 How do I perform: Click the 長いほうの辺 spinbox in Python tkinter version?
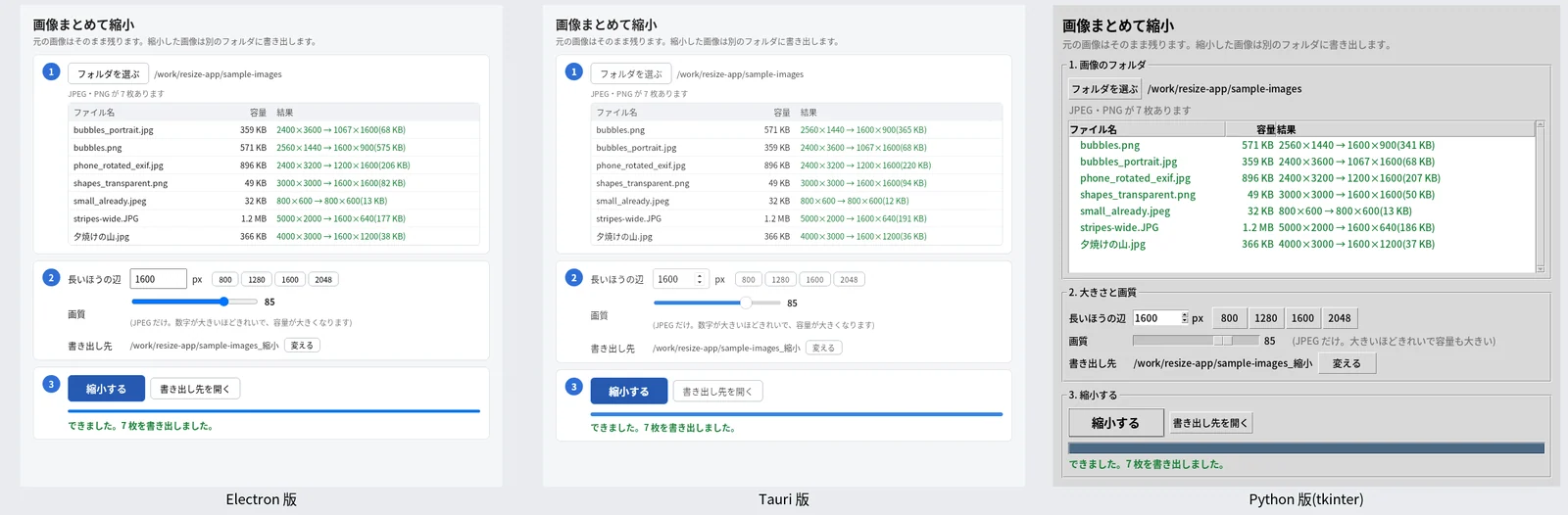coord(1160,318)
